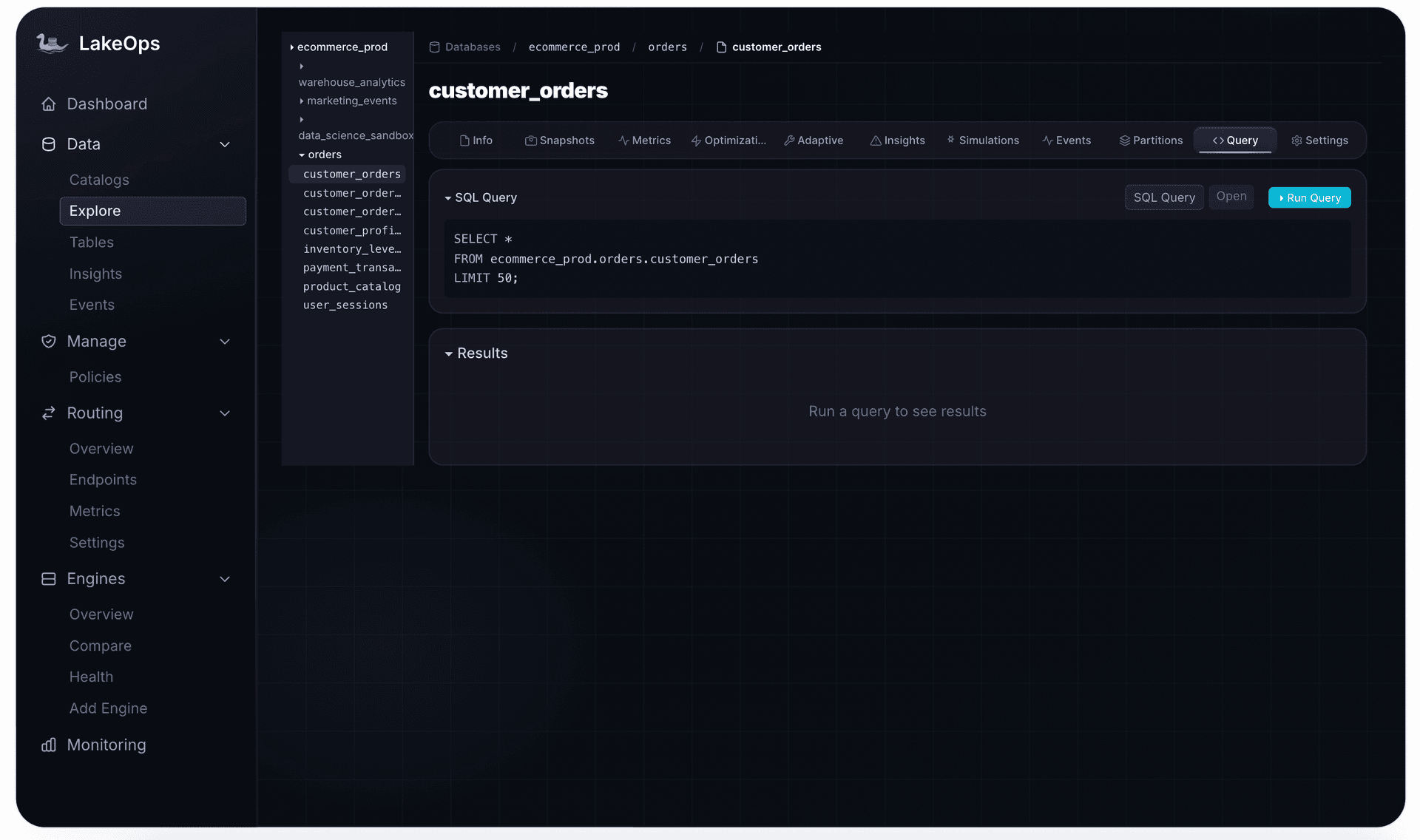Click the Events pulse icon in tab bar
This screenshot has width=1420, height=840.
coord(1048,140)
